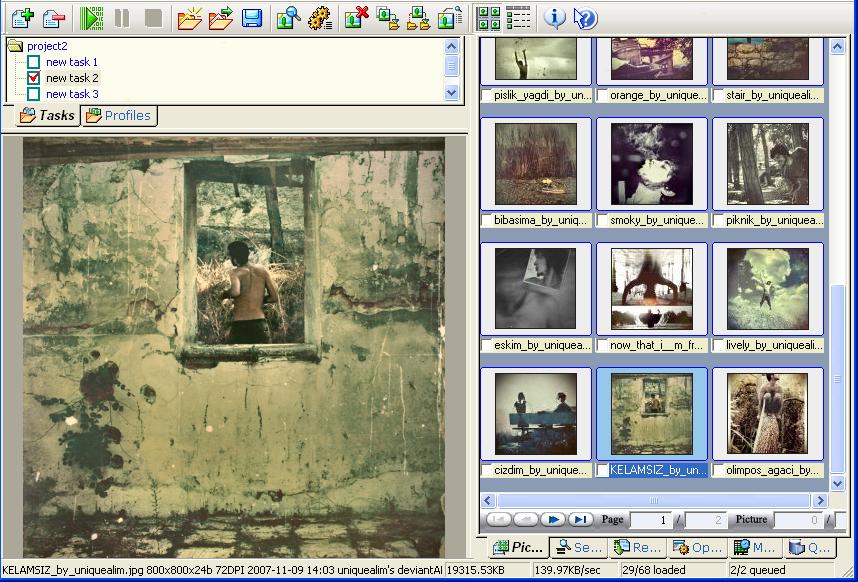Click the picture details list icon with magnifier
The width and height of the screenshot is (858, 582).
tap(450, 18)
